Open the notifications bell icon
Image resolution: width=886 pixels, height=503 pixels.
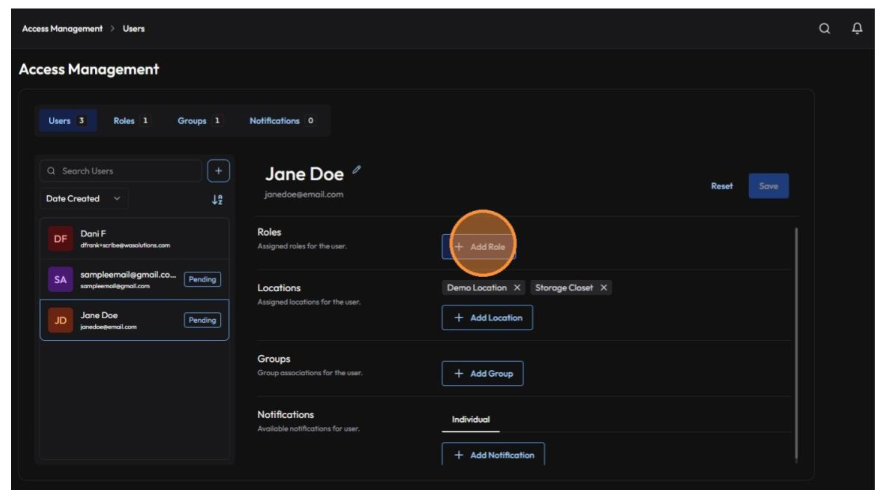click(x=857, y=28)
